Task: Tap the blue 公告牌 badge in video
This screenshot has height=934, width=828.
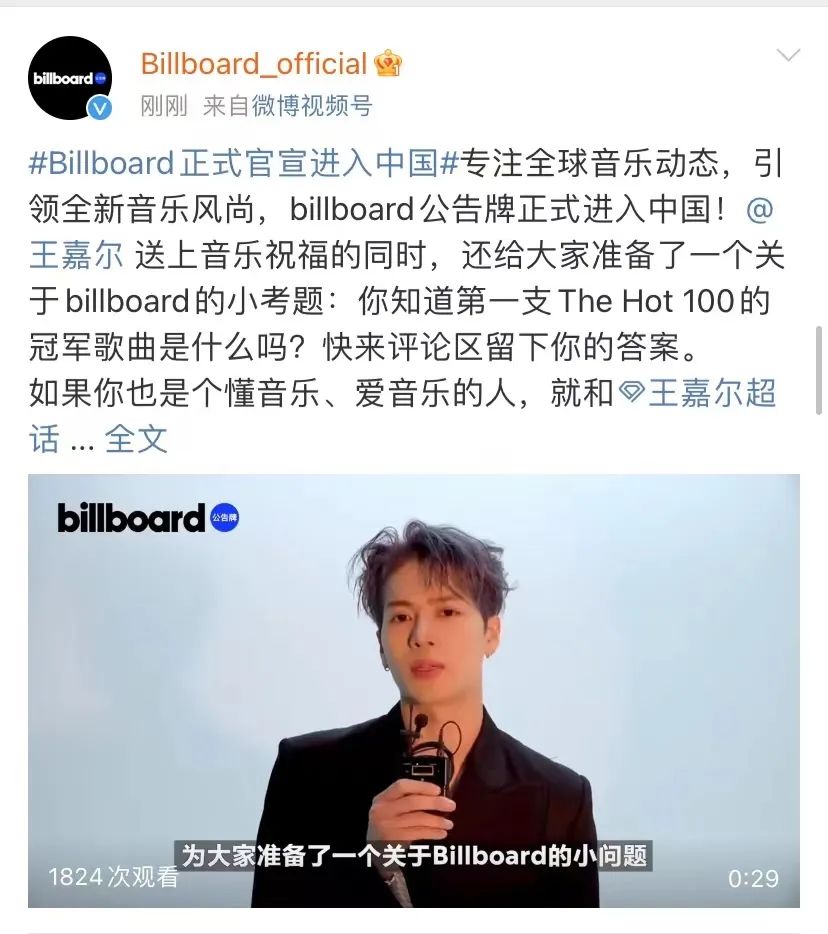Action: (225, 517)
